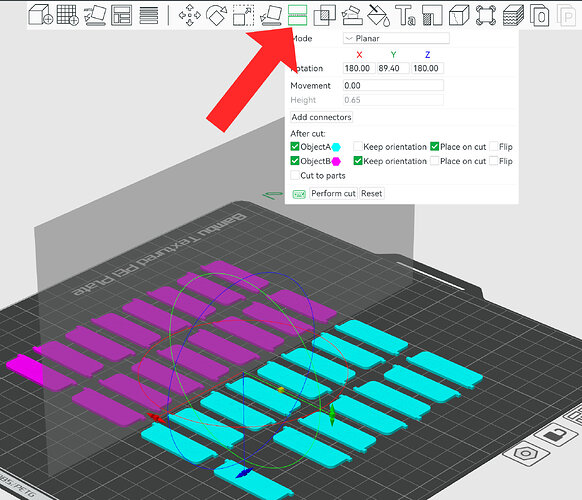Click the green keyboard shortcuts icon
This screenshot has height=500, width=582.
point(299,194)
